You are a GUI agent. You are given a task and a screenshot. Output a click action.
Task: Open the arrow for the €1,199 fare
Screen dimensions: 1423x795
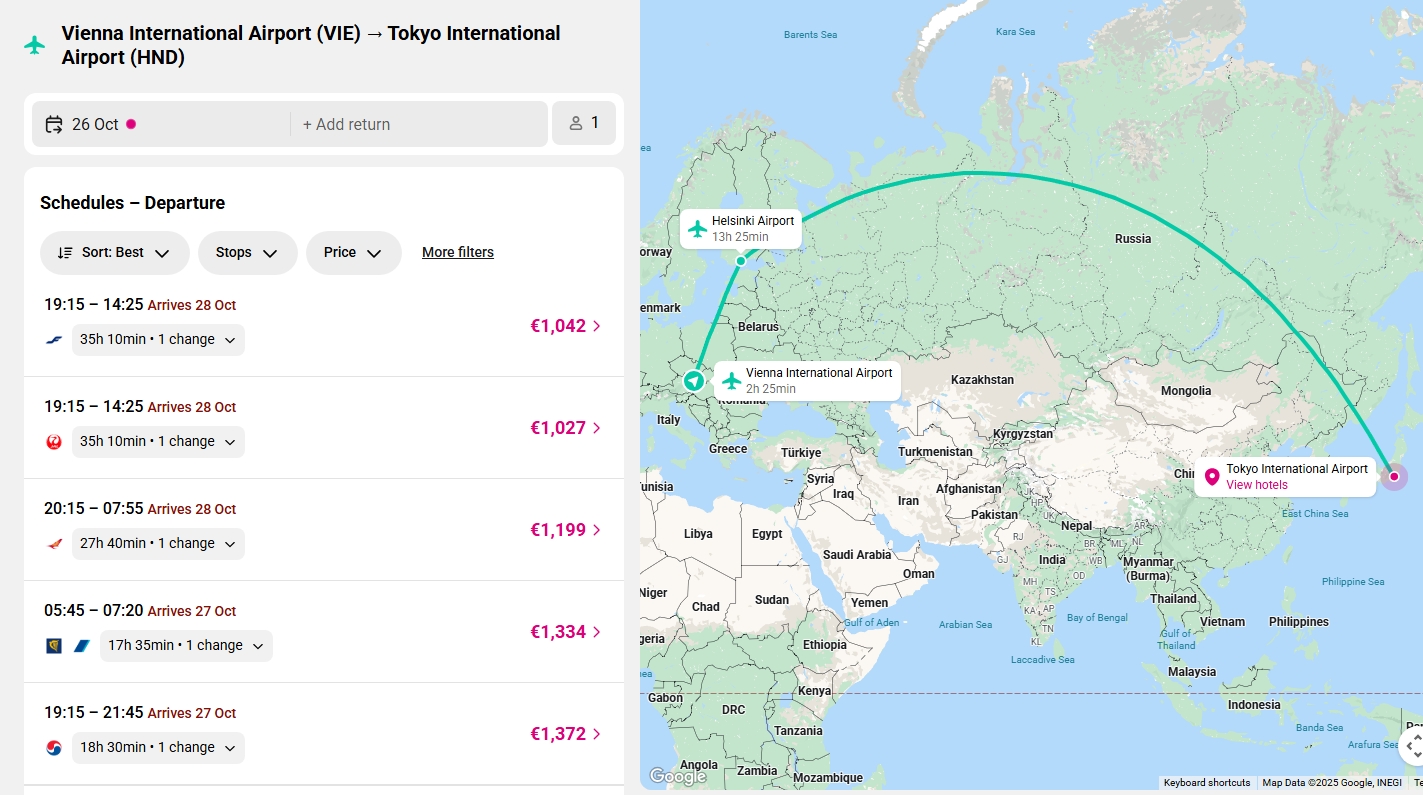pos(597,530)
